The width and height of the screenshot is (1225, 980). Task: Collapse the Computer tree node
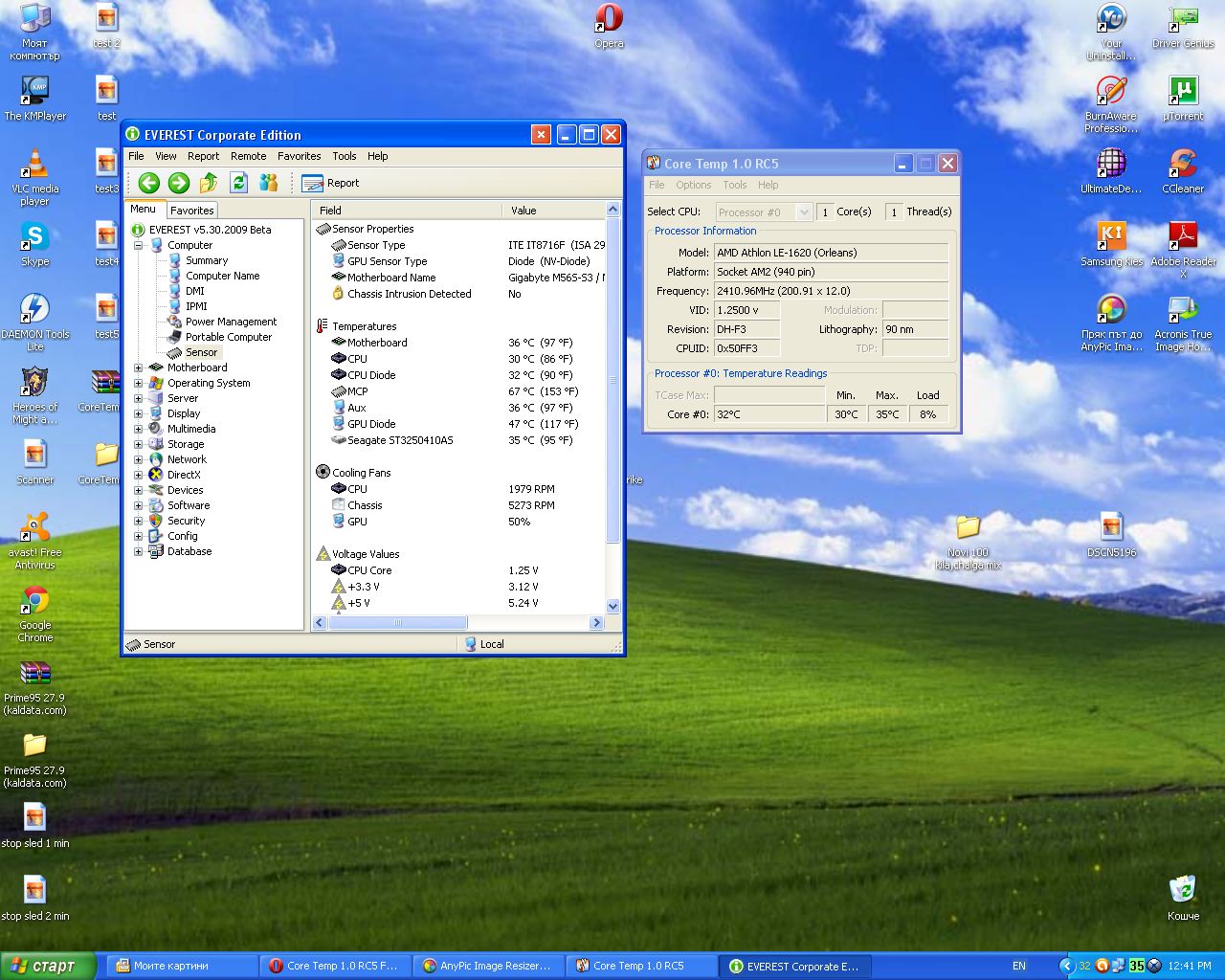(139, 245)
